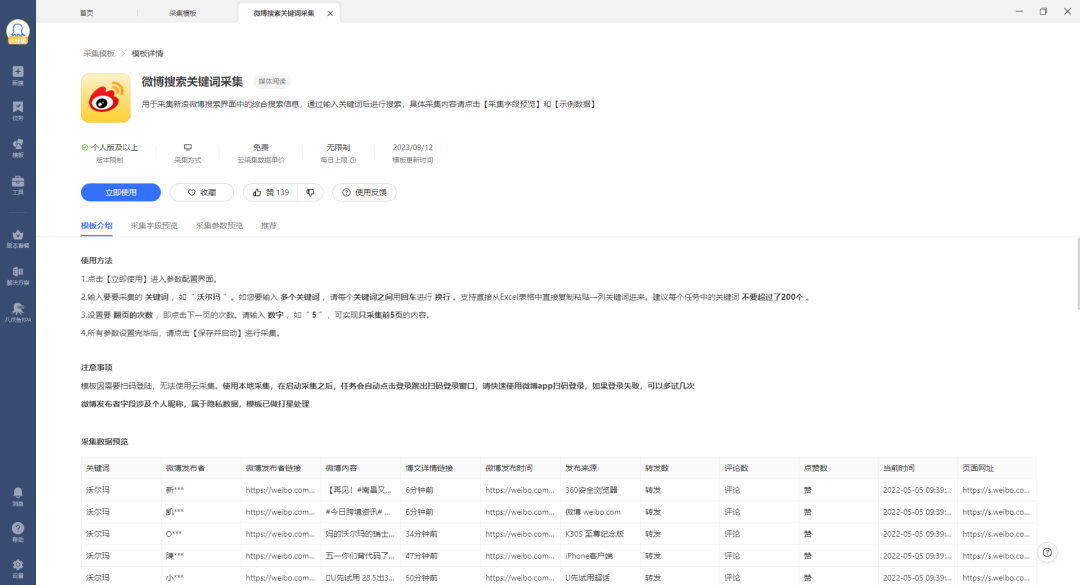Click the 使用反馈 button

click(x=365, y=192)
